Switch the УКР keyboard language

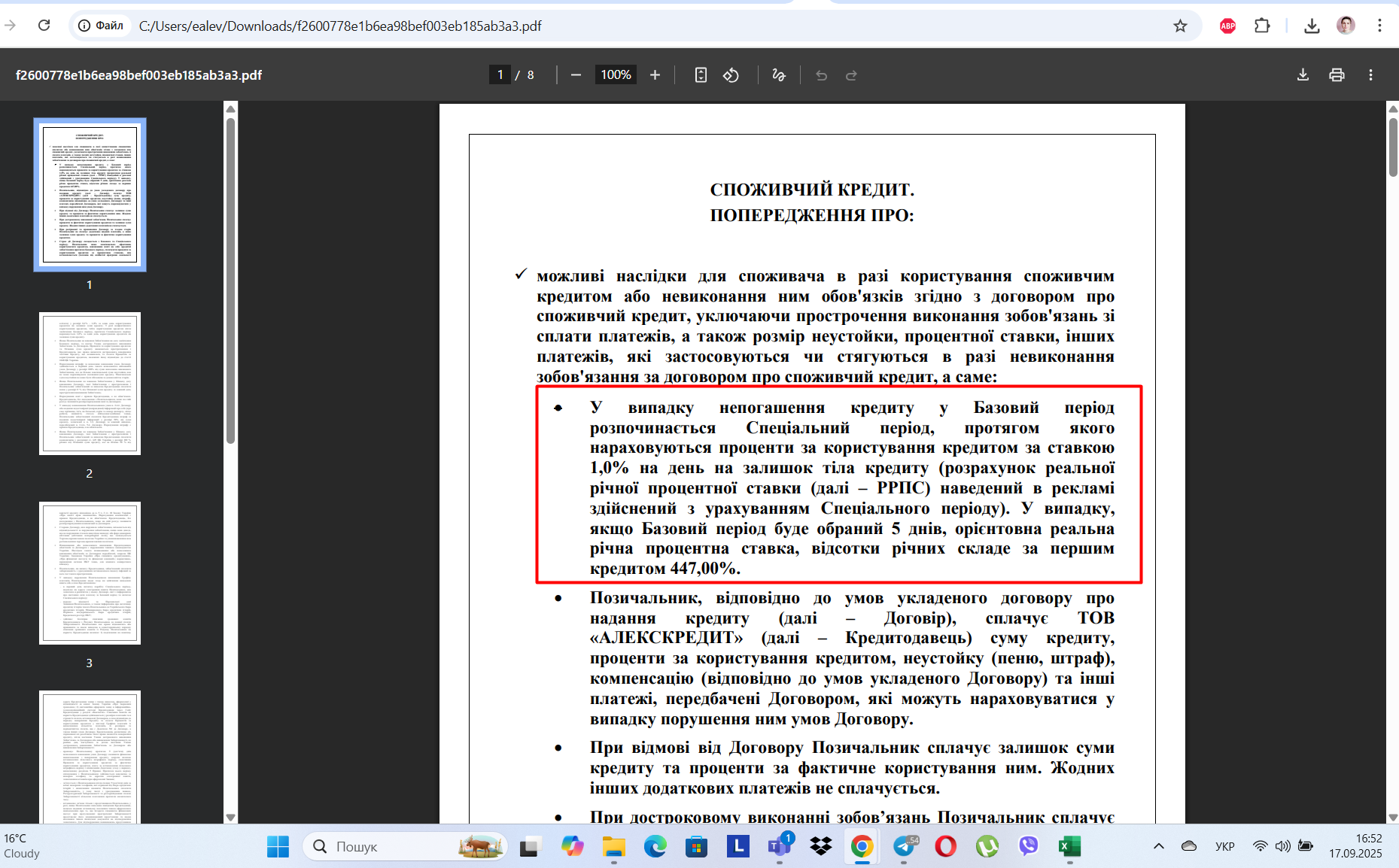(1225, 846)
